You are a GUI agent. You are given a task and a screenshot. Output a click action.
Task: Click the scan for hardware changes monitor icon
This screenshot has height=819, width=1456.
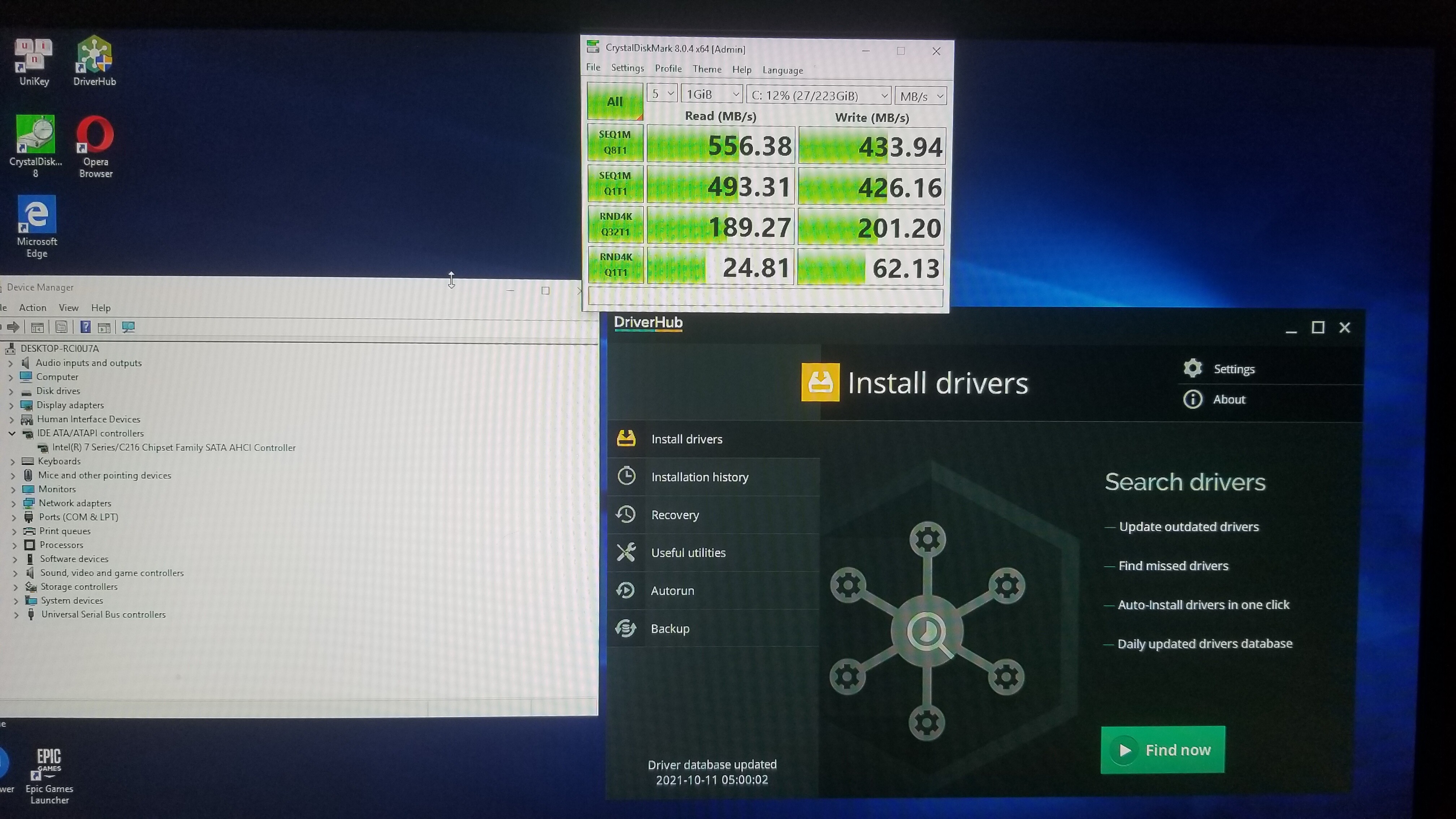(128, 327)
